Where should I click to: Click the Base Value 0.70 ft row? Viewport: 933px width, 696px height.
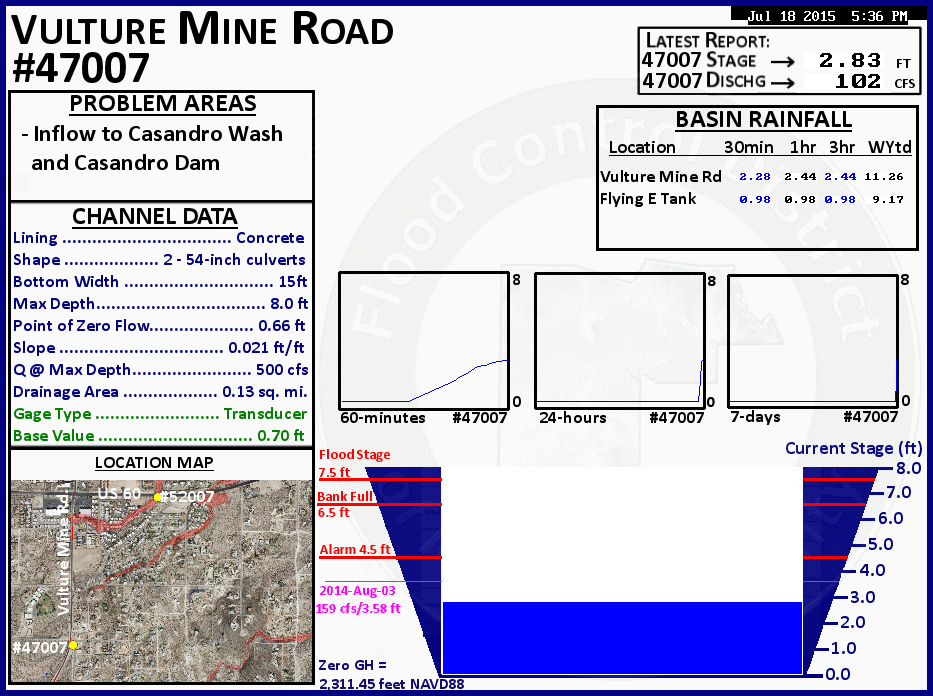click(x=158, y=435)
